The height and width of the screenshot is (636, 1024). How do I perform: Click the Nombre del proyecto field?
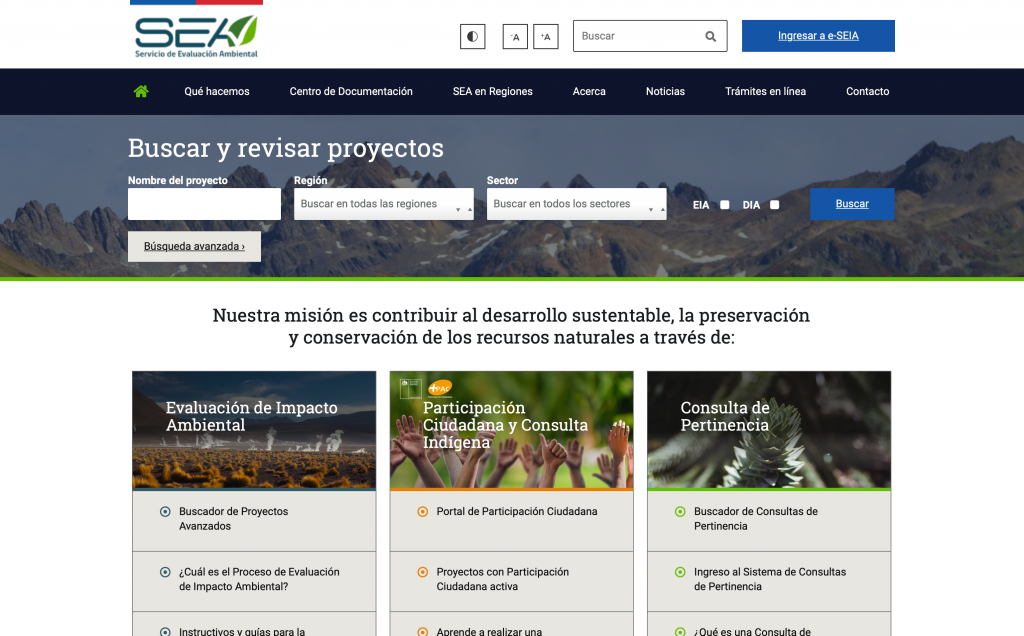point(204,204)
